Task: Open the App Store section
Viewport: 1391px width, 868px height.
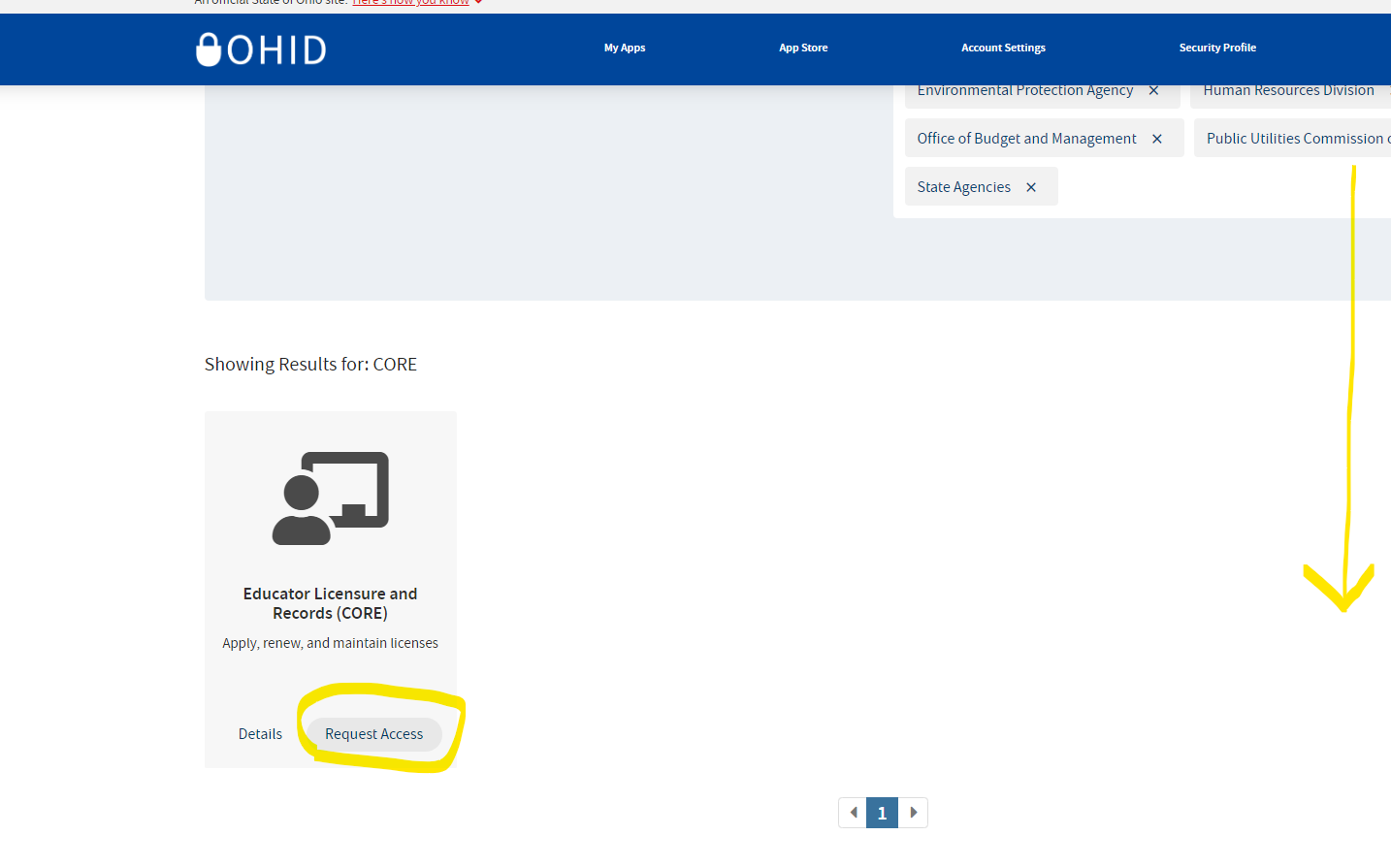Action: pyautogui.click(x=802, y=48)
